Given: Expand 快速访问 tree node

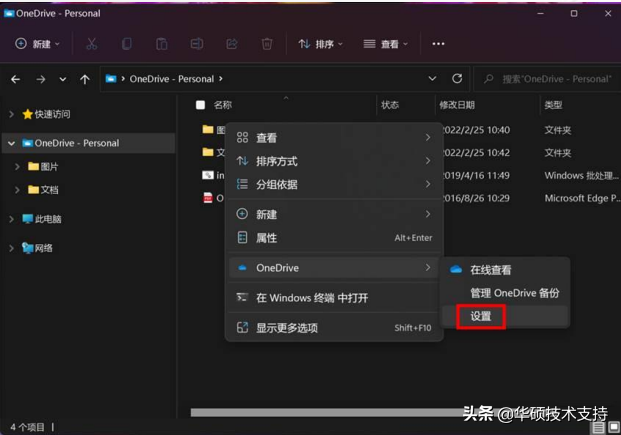Looking at the screenshot, I should coord(11,114).
